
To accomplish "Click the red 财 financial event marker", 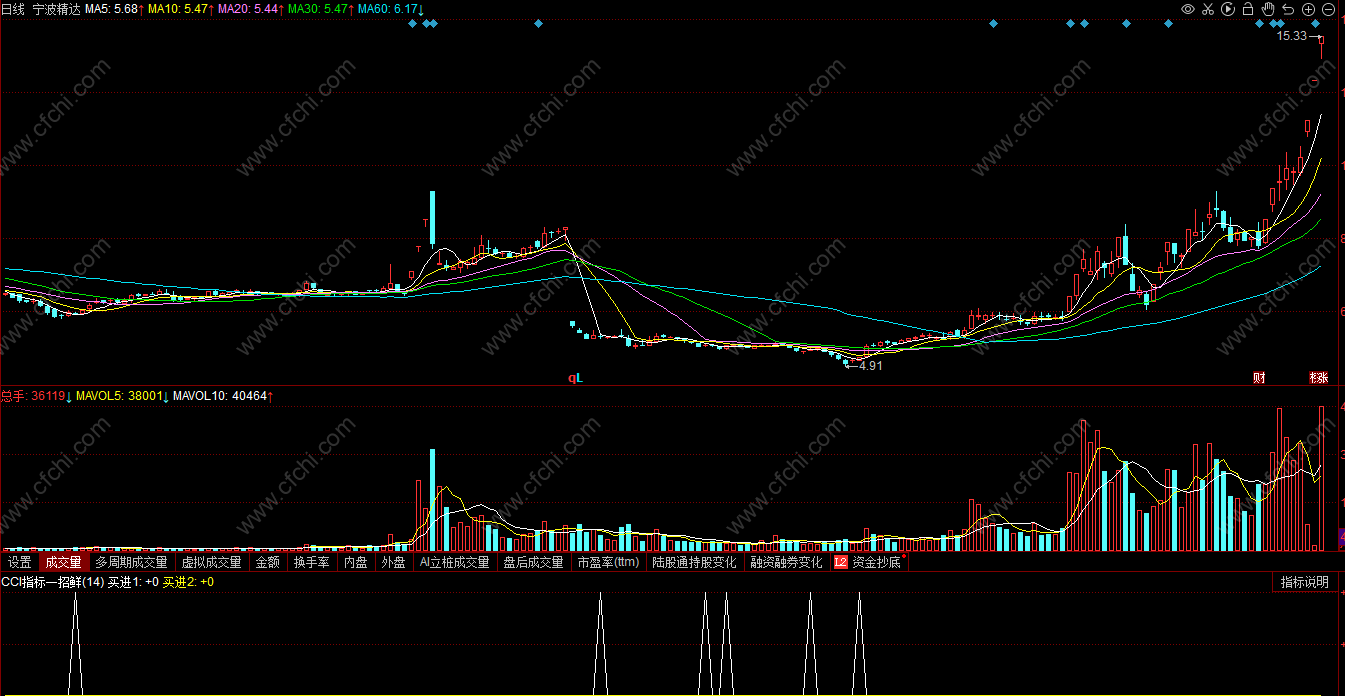I will tap(1259, 378).
